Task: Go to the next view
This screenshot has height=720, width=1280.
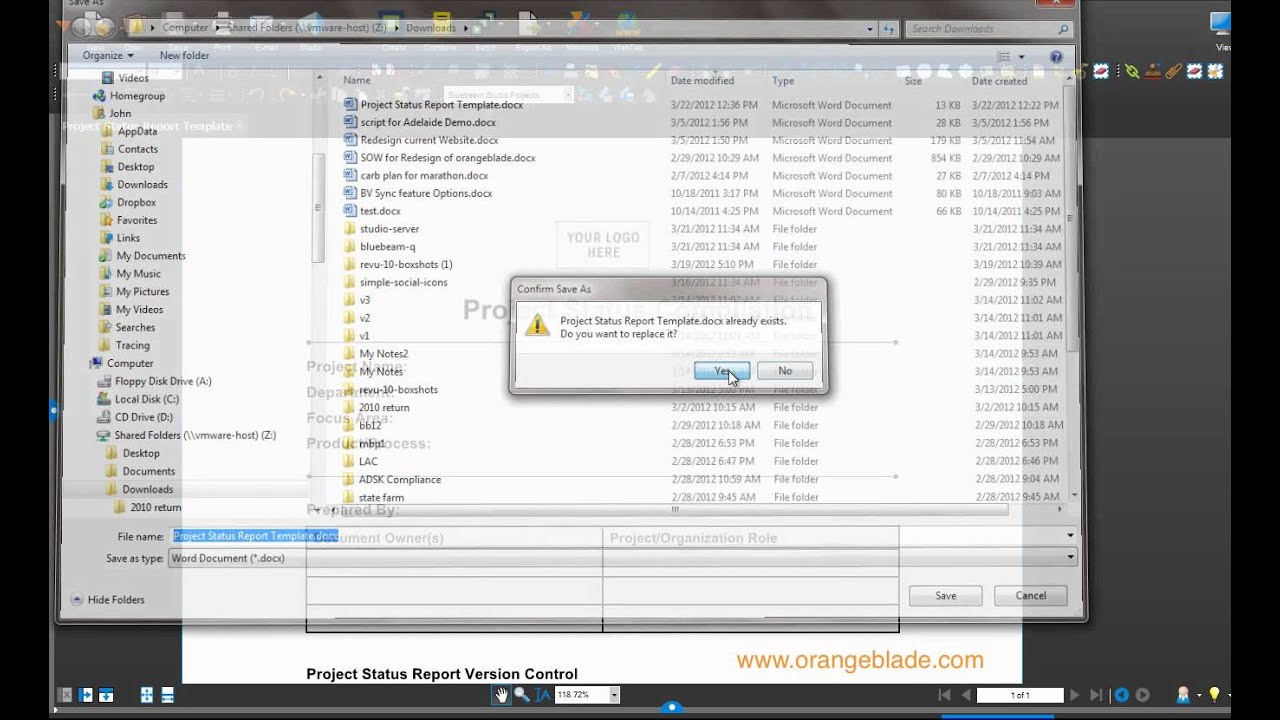Action: pos(1143,694)
